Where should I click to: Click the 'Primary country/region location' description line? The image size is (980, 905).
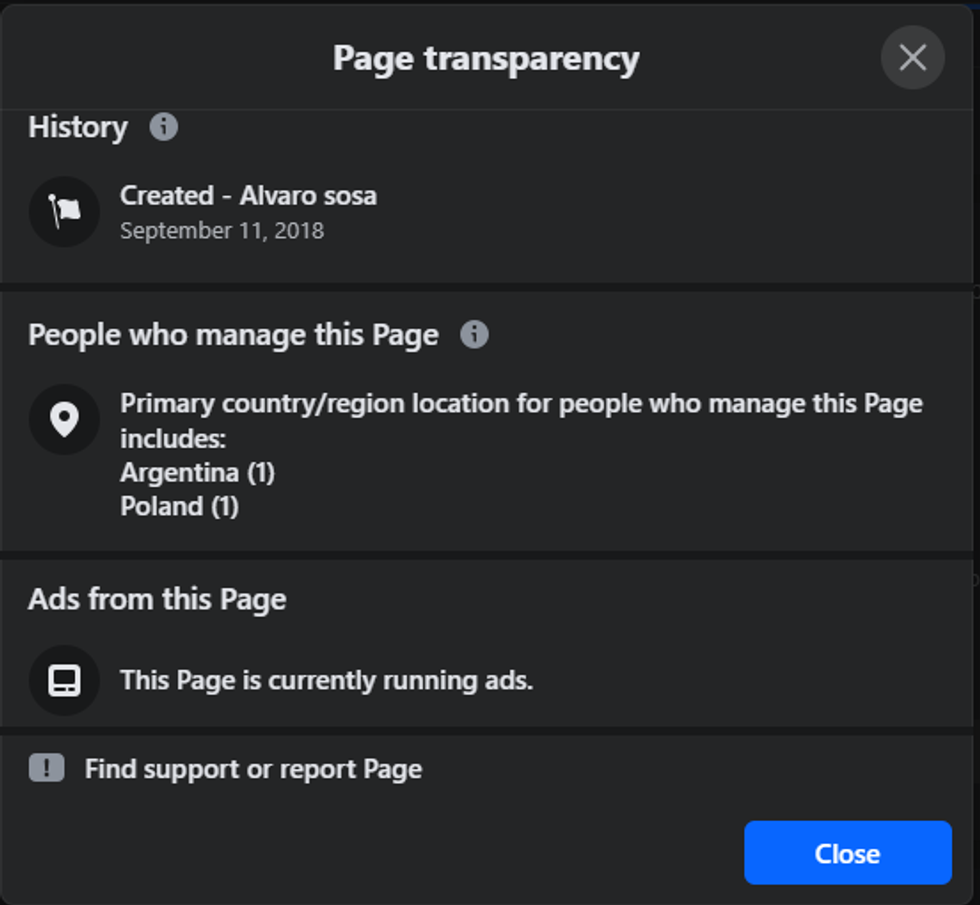click(x=520, y=404)
